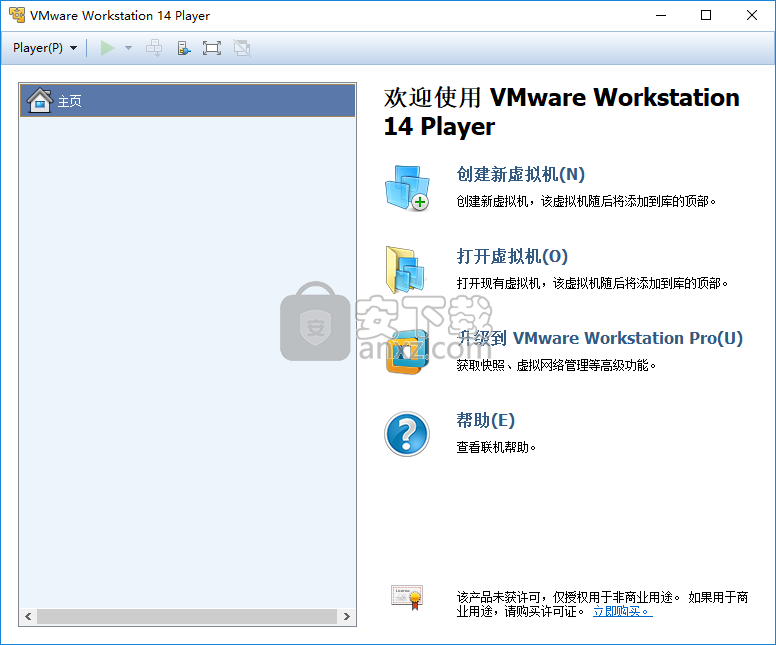
Task: Click the green power-on play icon
Action: (107, 48)
